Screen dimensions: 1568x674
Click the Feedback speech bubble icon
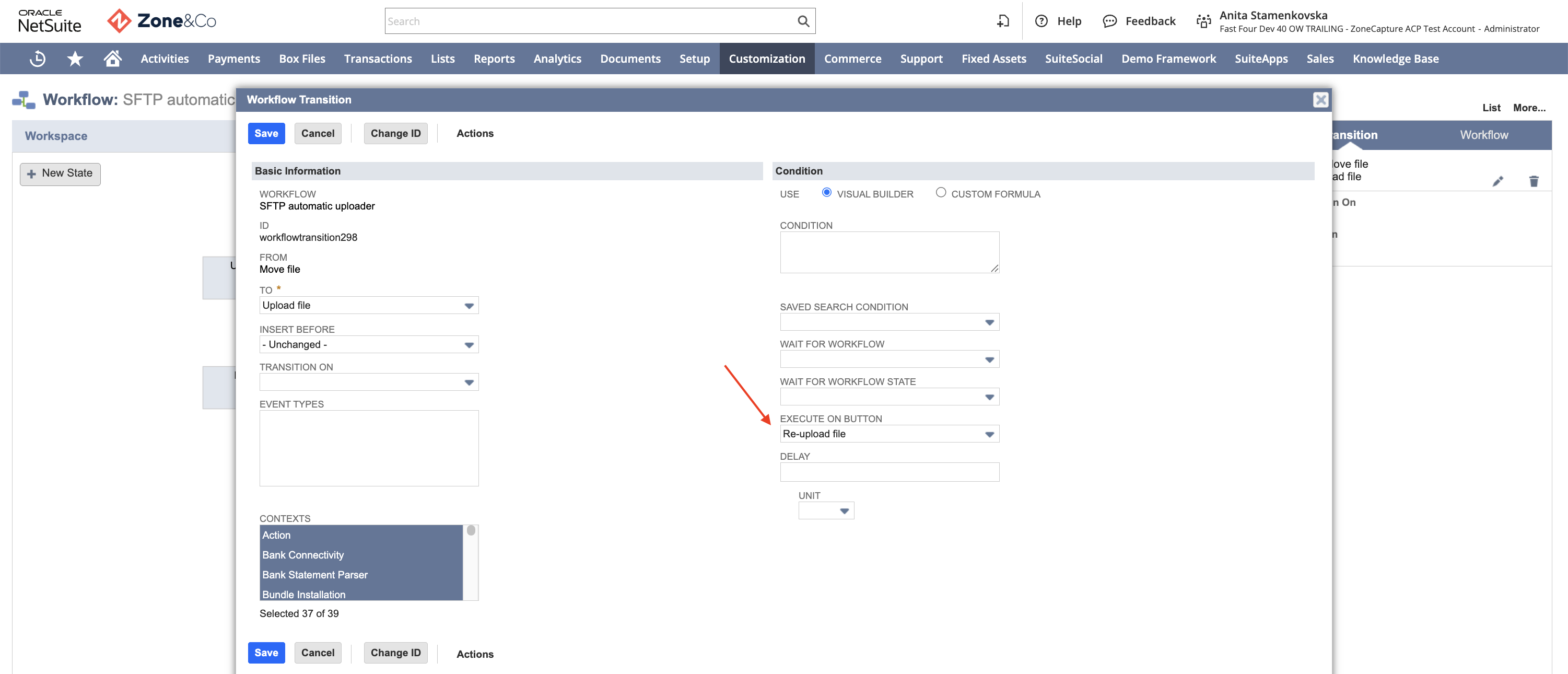(1109, 21)
